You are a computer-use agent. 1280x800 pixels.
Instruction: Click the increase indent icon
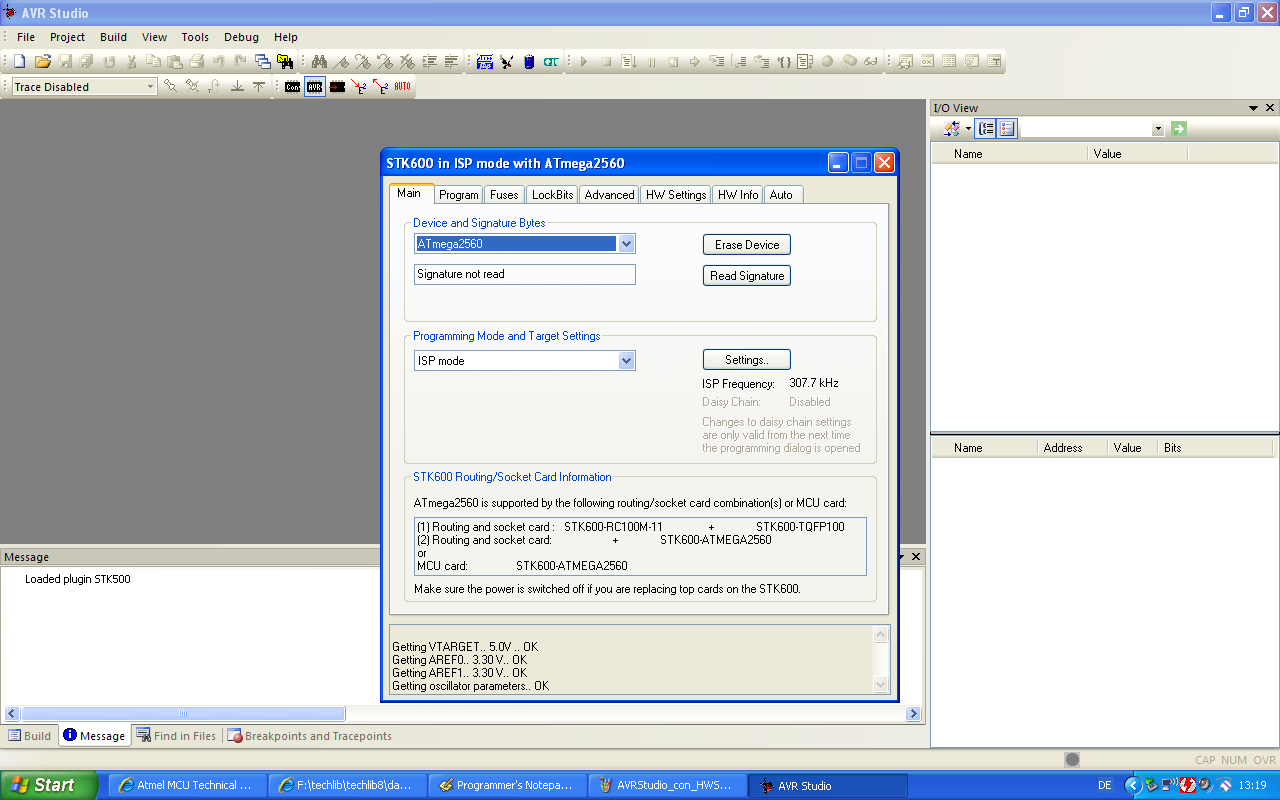[430, 62]
